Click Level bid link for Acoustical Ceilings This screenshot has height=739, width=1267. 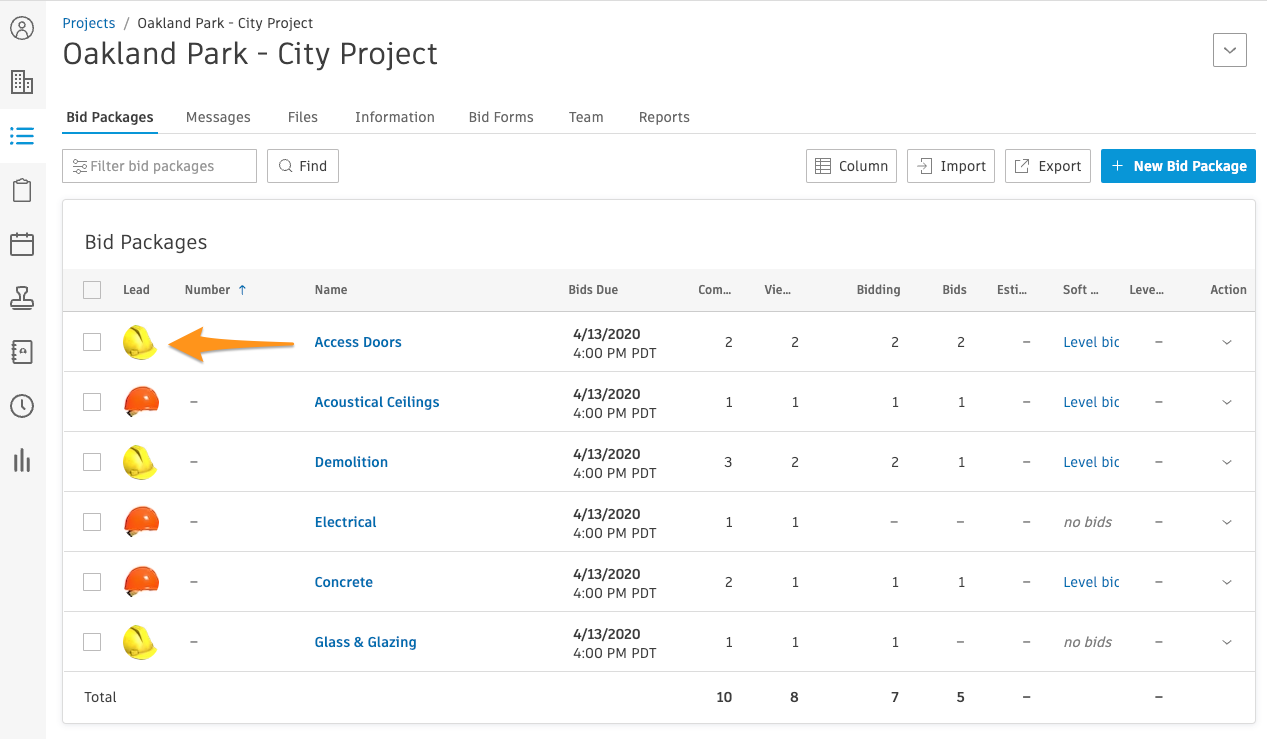click(x=1091, y=402)
